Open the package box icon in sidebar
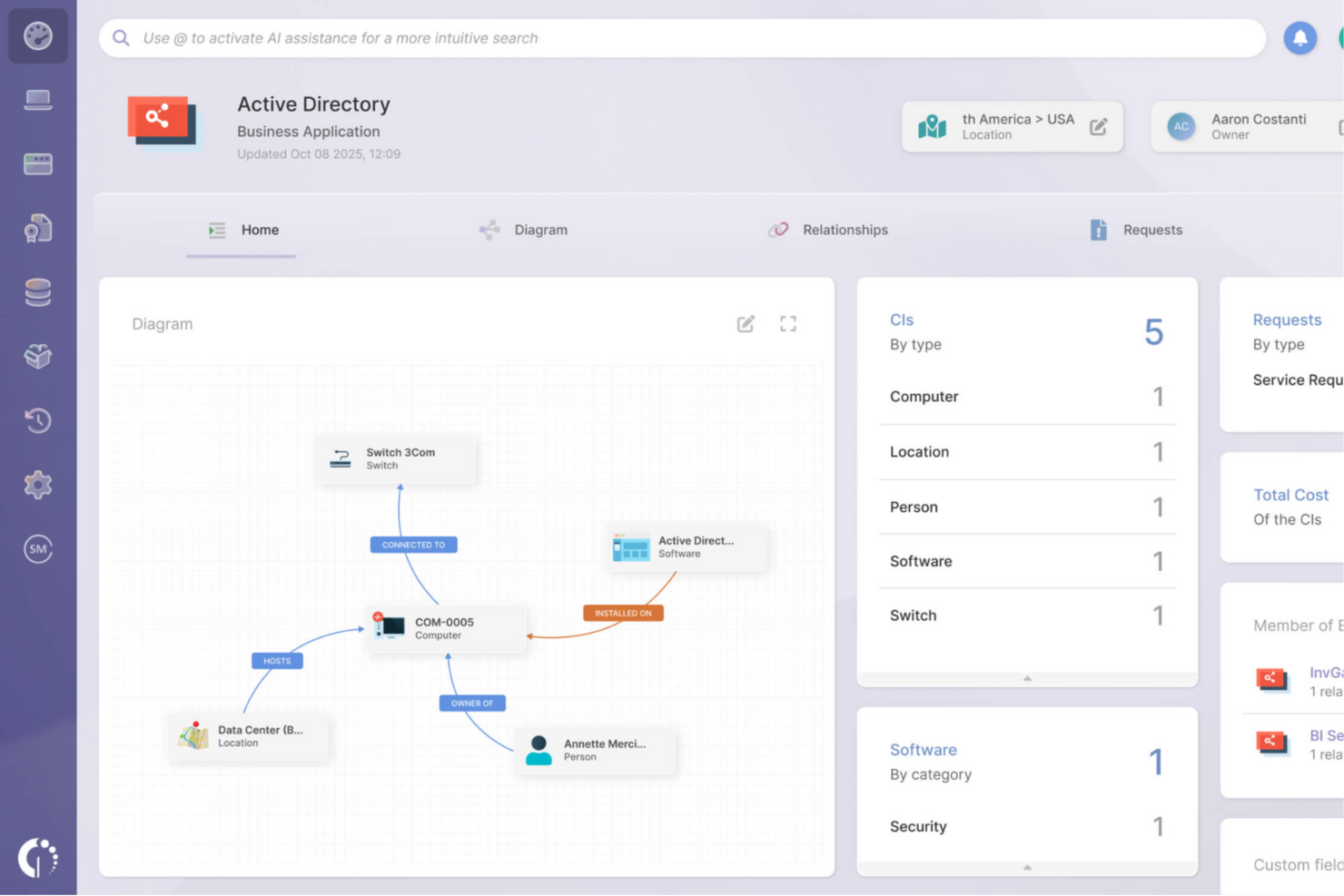1344x896 pixels. click(38, 357)
